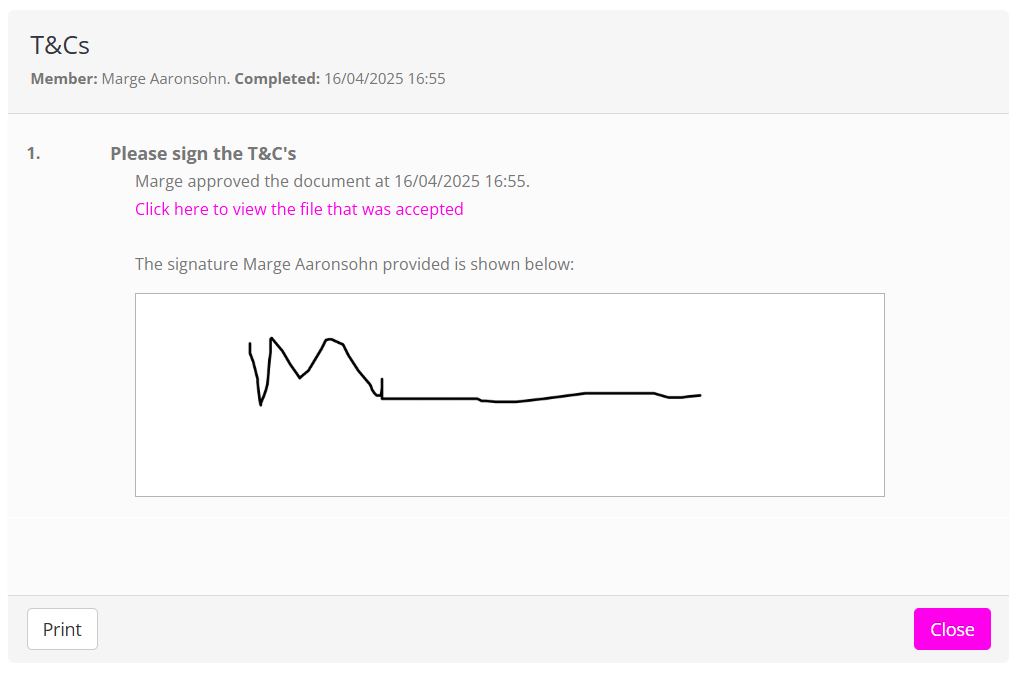Viewport: 1020px width, 673px height.
Task: Click the approval timestamp in the approved sentence
Action: [460, 181]
